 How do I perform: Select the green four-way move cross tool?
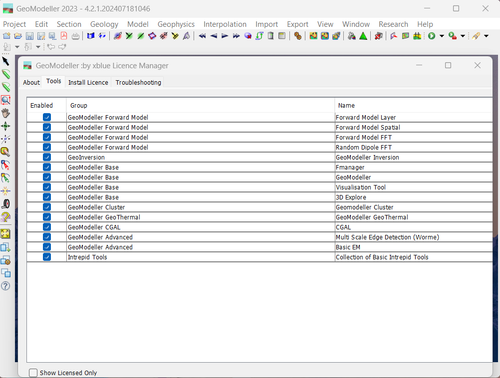click(x=6, y=126)
